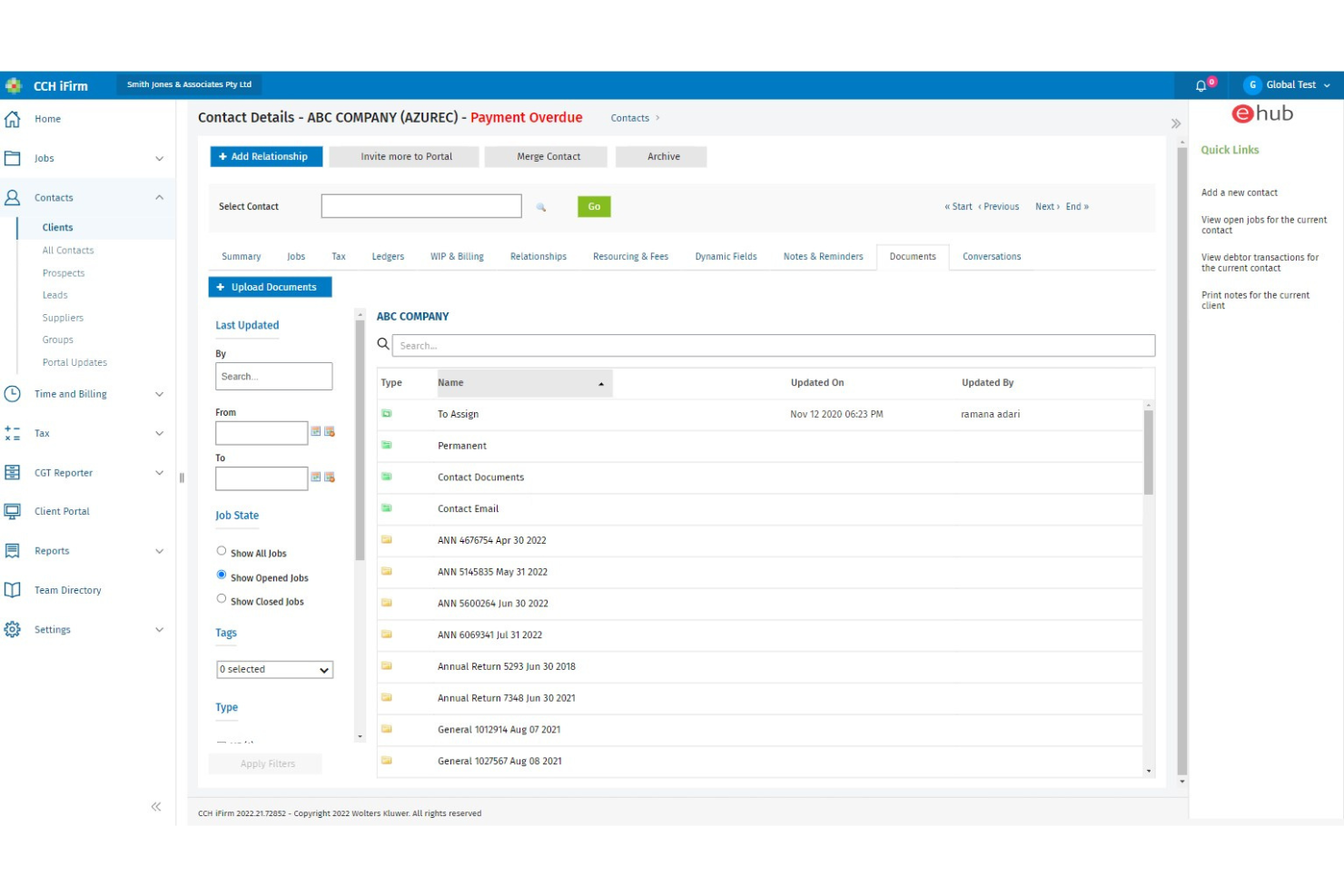The image size is (1344, 896).
Task: Click the Settings gear icon in sidebar
Action: pyautogui.click(x=13, y=629)
